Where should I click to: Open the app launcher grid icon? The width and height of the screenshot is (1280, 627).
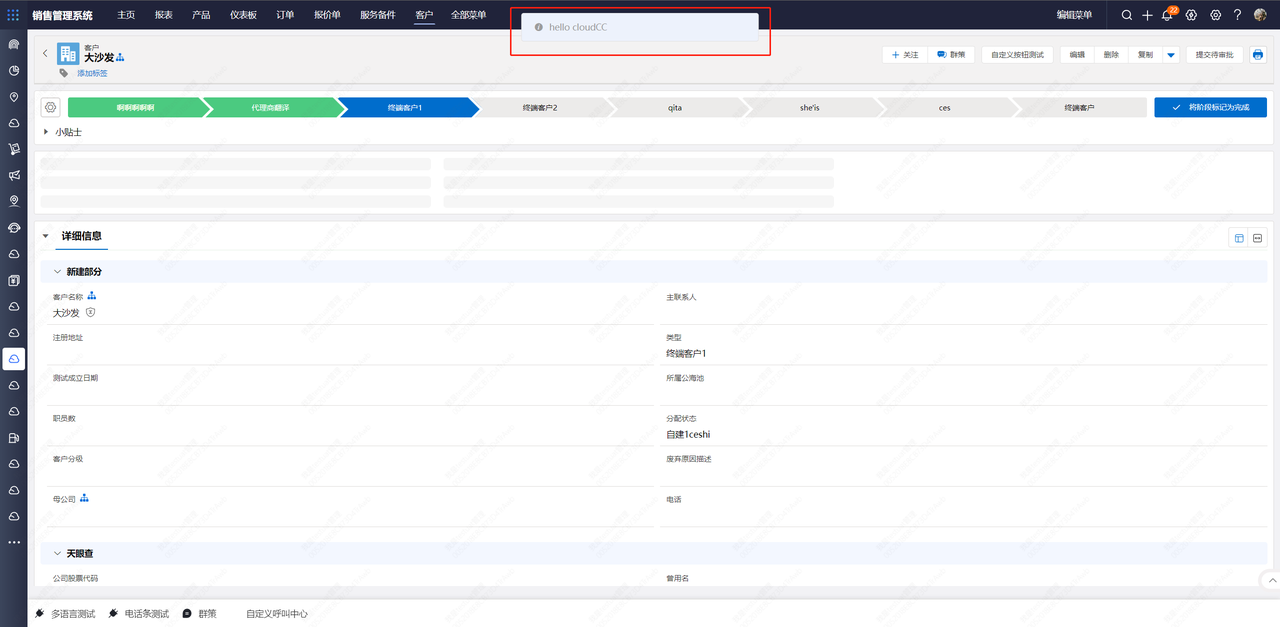(x=13, y=15)
